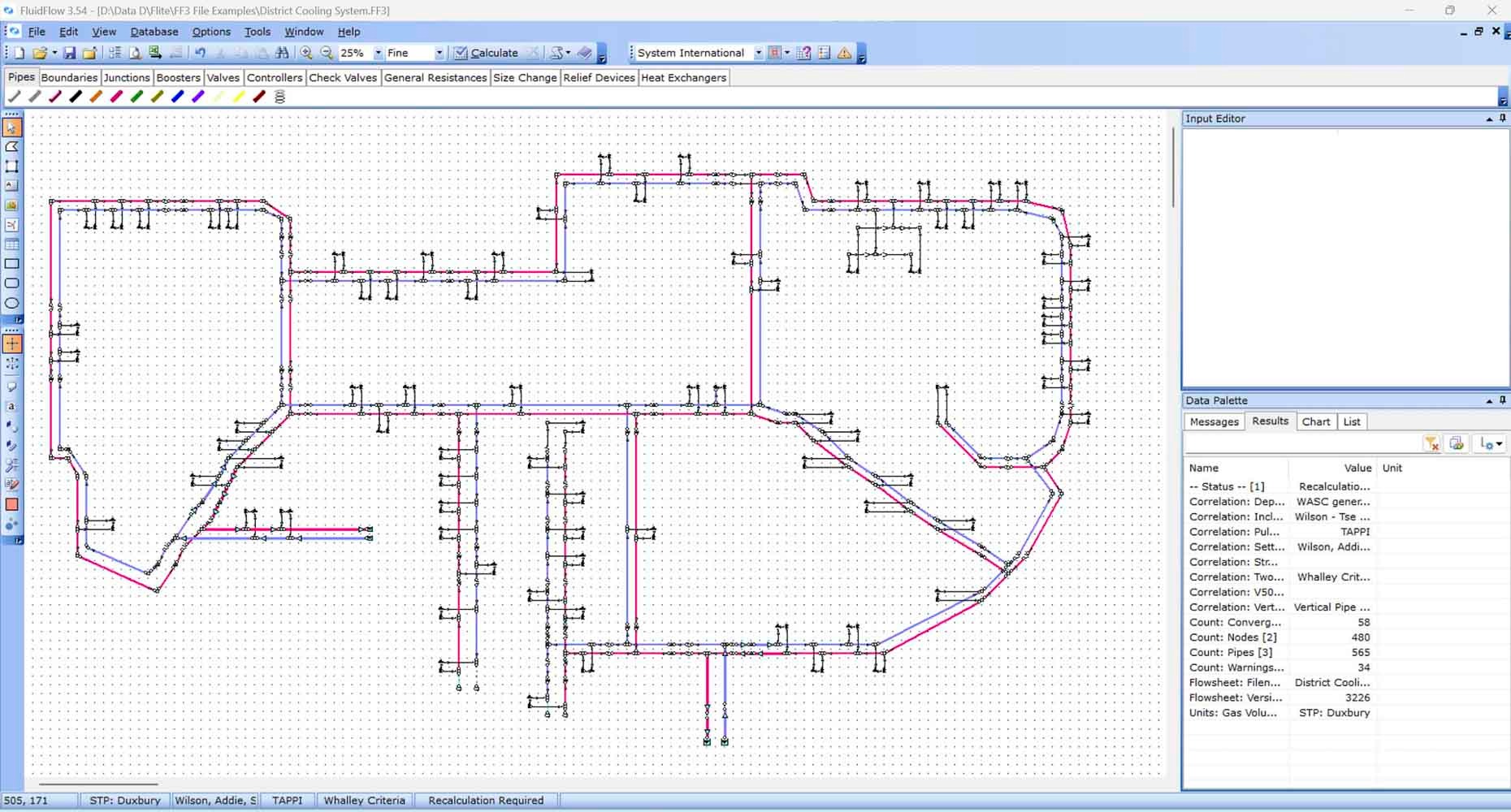Collapse the Data Palette panel arrow
The width and height of the screenshot is (1511, 812).
pos(1489,400)
